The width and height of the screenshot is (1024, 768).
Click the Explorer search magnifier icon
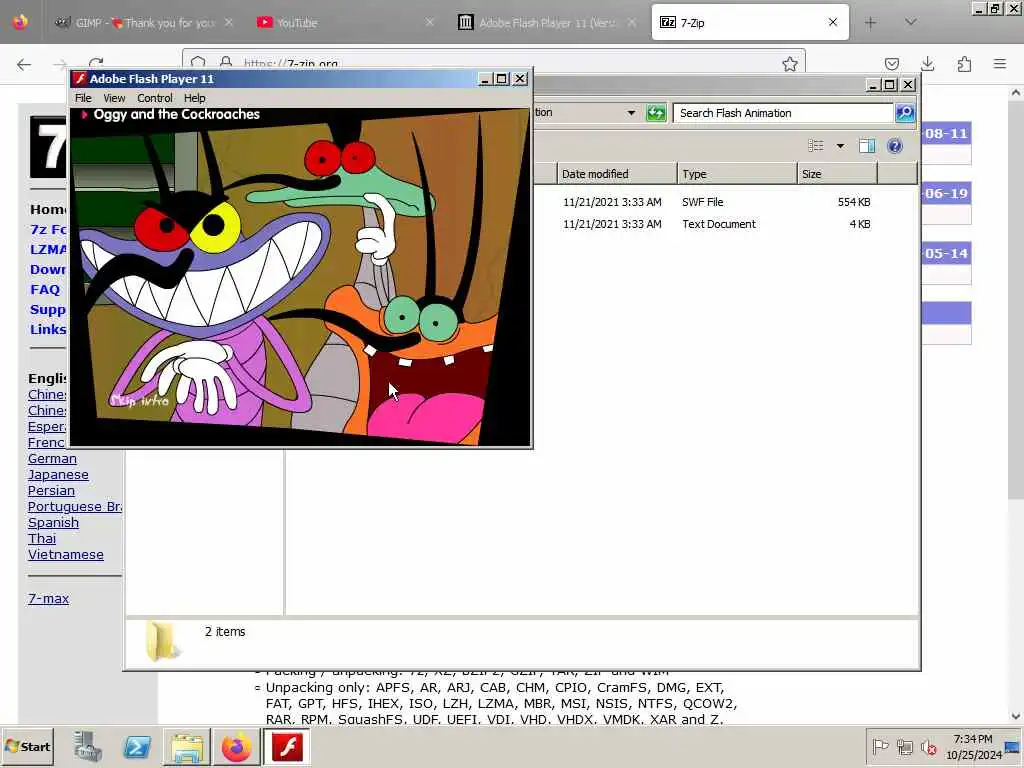[904, 113]
